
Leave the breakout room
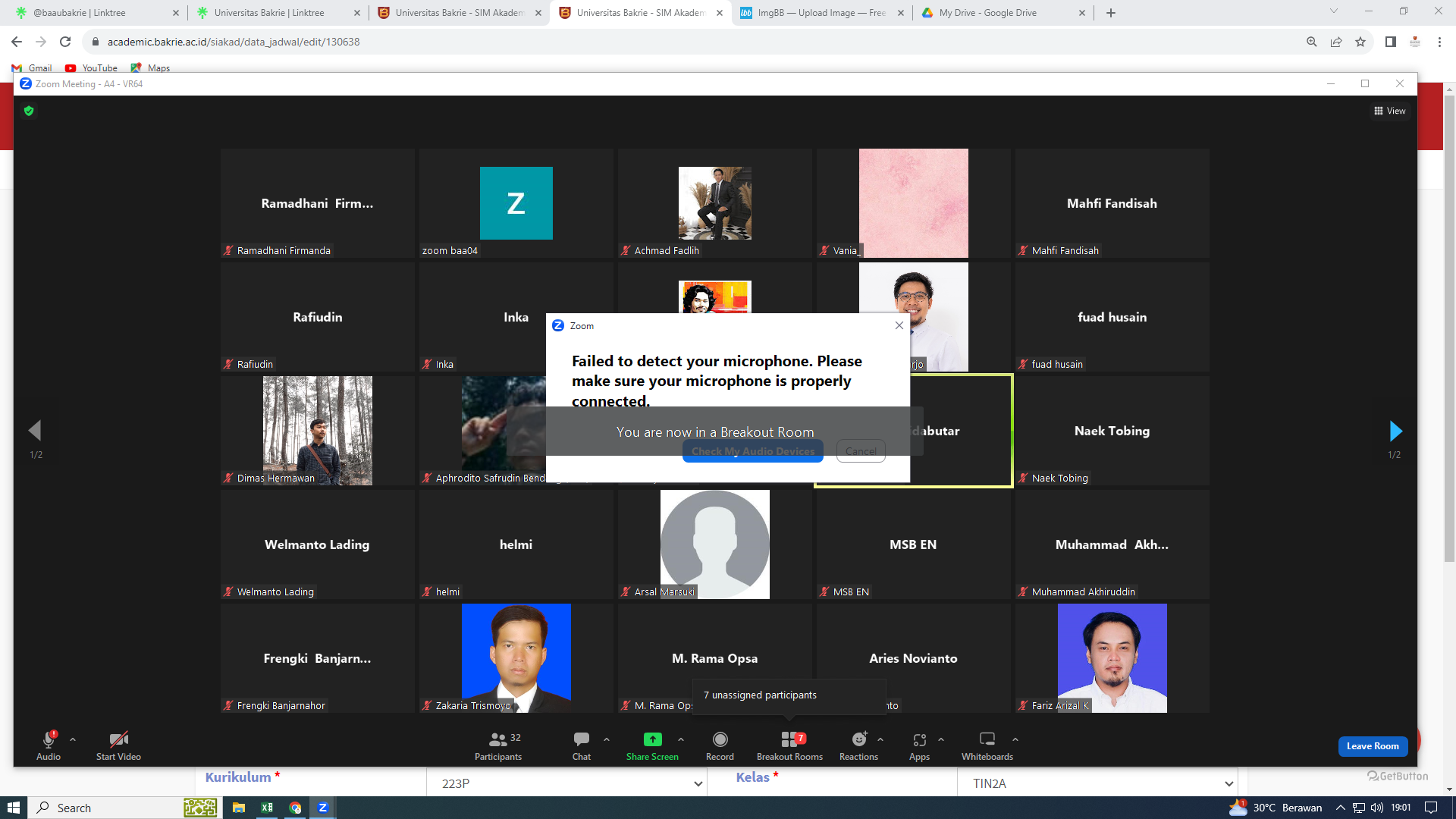pyautogui.click(x=1373, y=746)
